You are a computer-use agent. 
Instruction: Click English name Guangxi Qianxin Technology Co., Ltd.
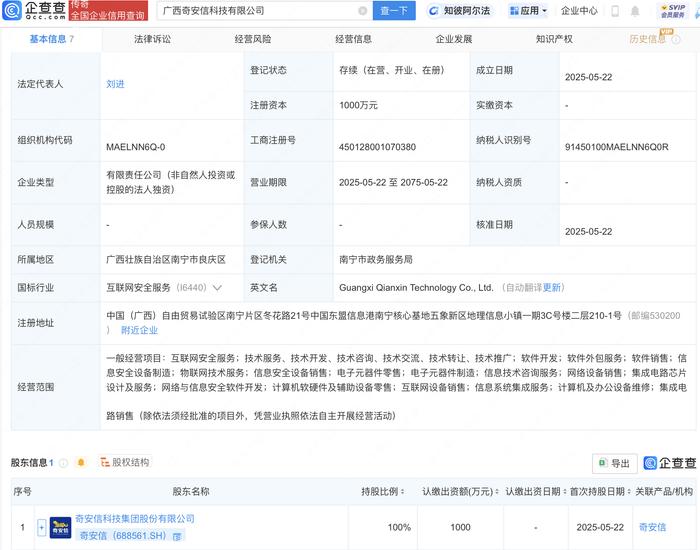pos(416,288)
